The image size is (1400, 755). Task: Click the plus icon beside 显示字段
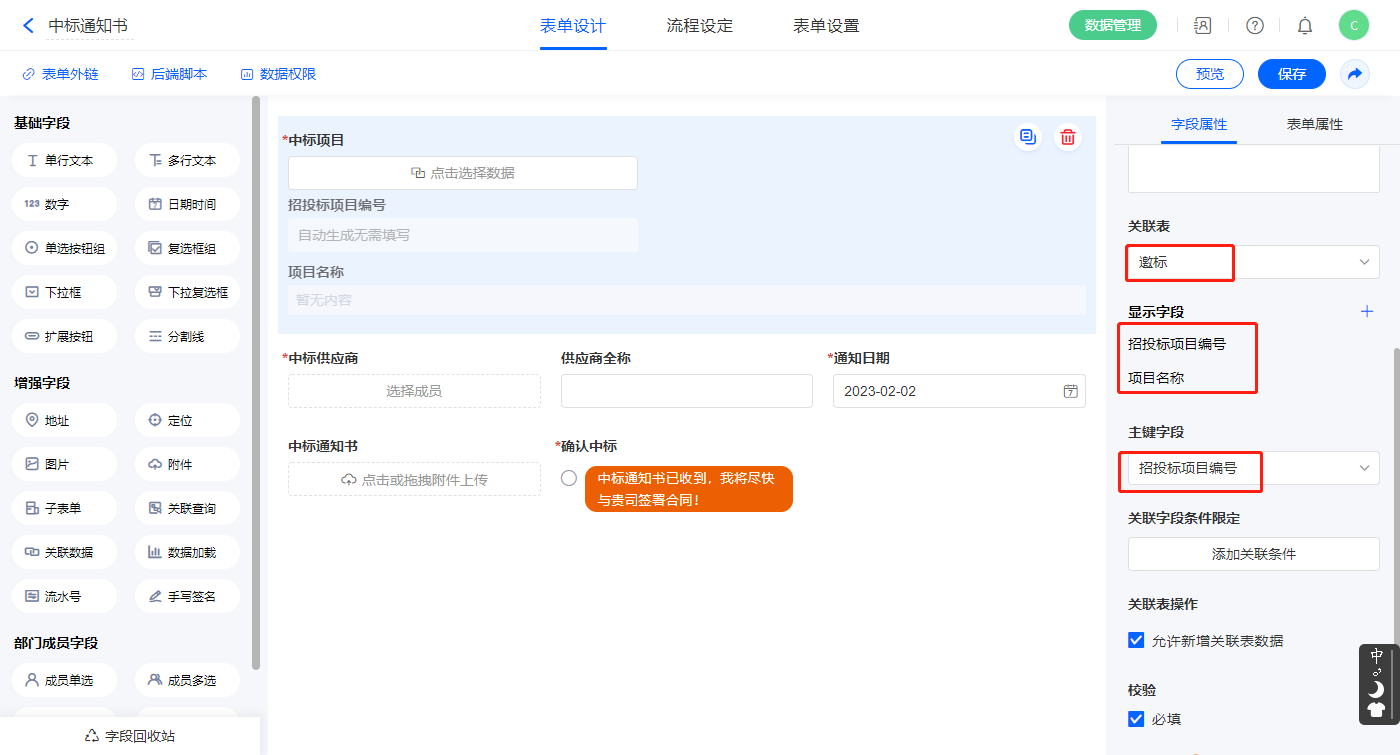point(1367,311)
